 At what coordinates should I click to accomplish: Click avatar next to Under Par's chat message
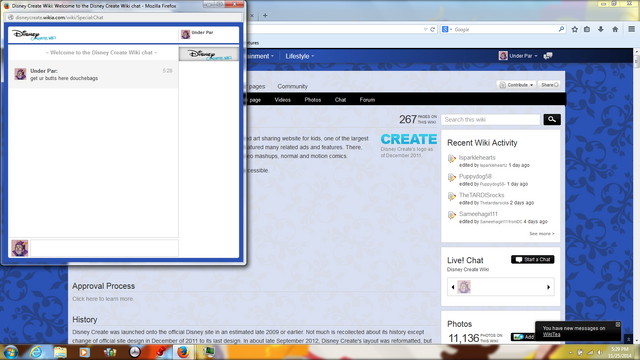click(20, 74)
